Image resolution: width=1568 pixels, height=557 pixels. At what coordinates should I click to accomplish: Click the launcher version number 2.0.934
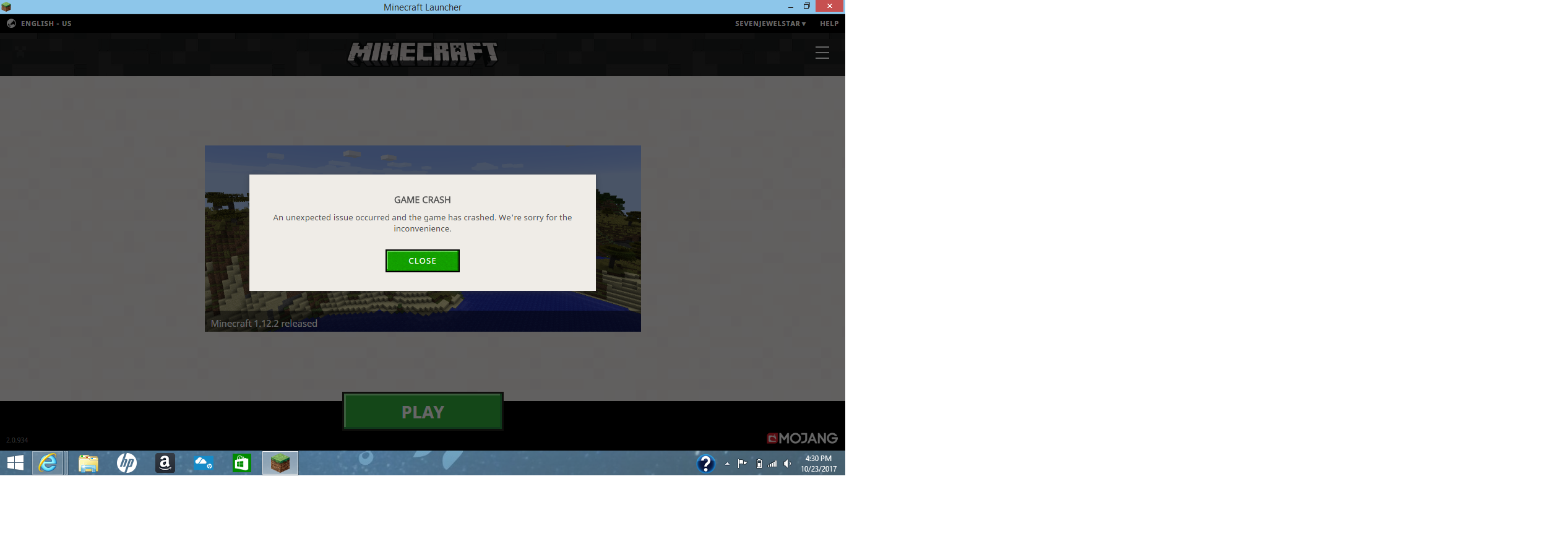coord(17,440)
